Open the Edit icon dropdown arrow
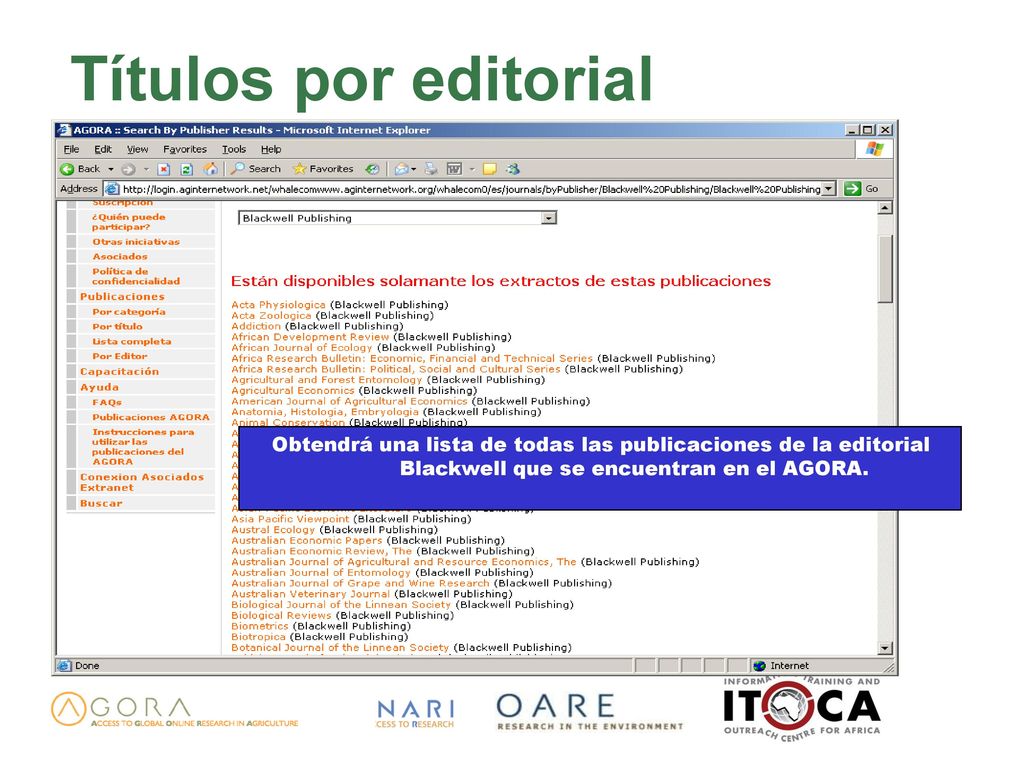 click(x=472, y=169)
